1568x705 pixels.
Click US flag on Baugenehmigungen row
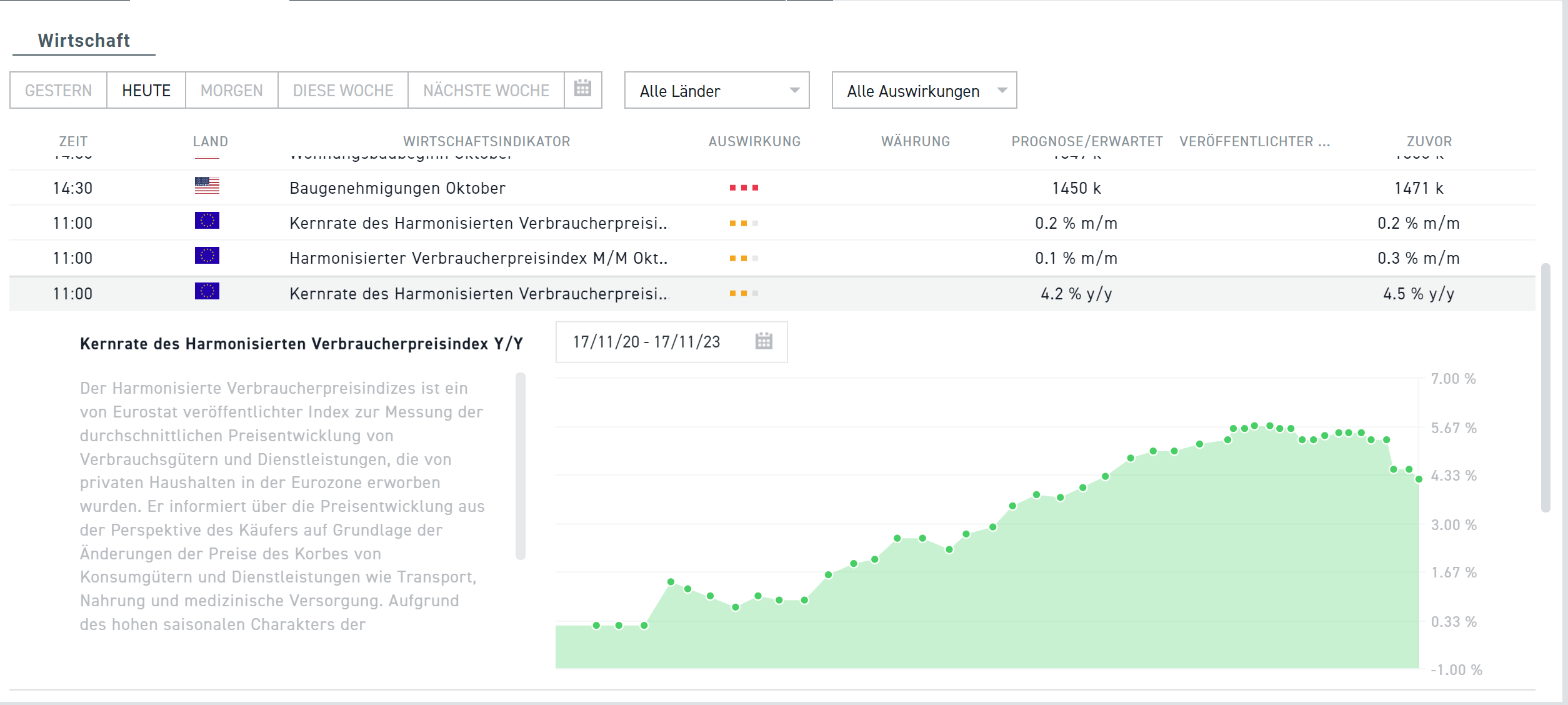[x=207, y=186]
